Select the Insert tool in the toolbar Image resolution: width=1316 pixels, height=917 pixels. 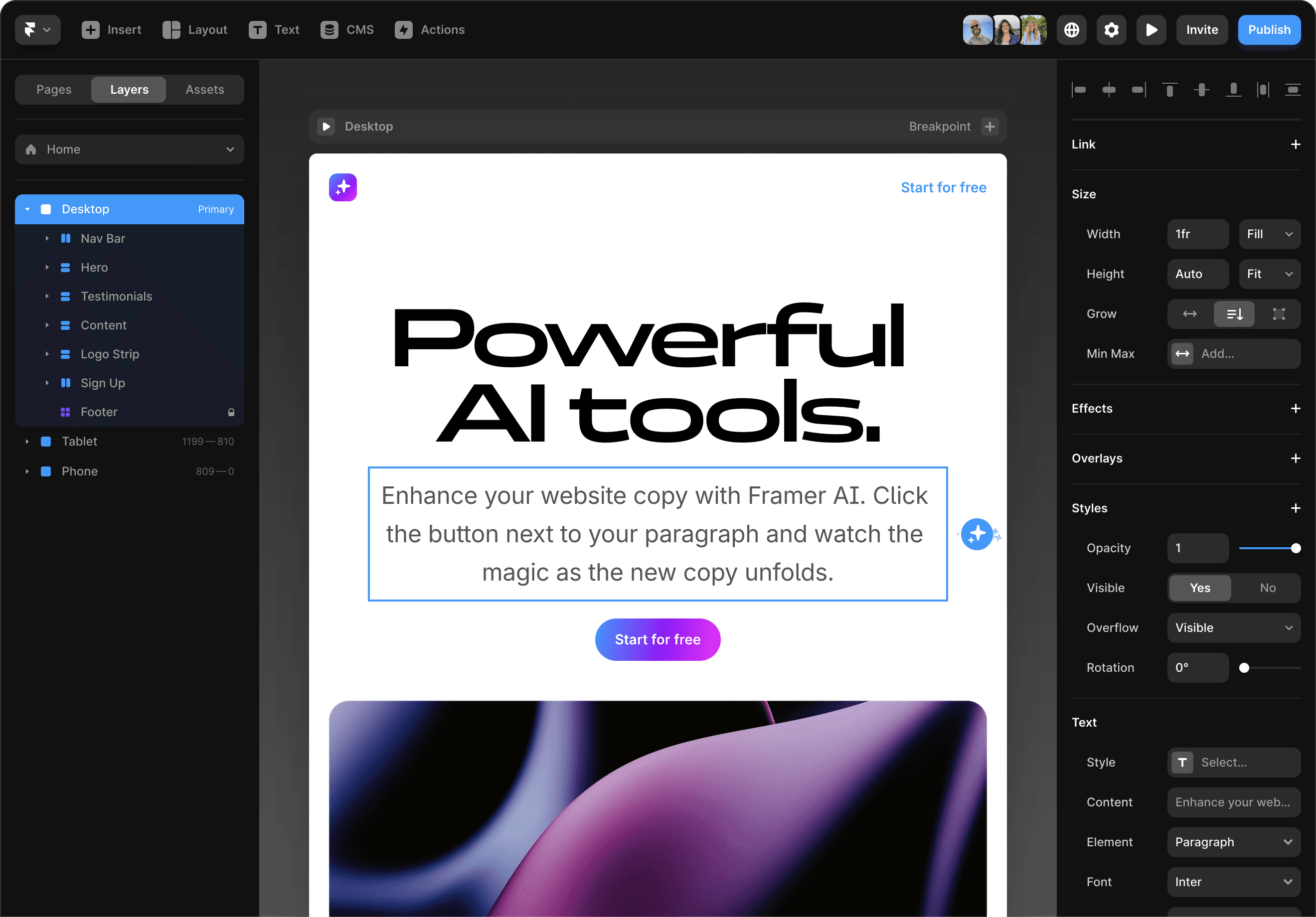point(112,30)
